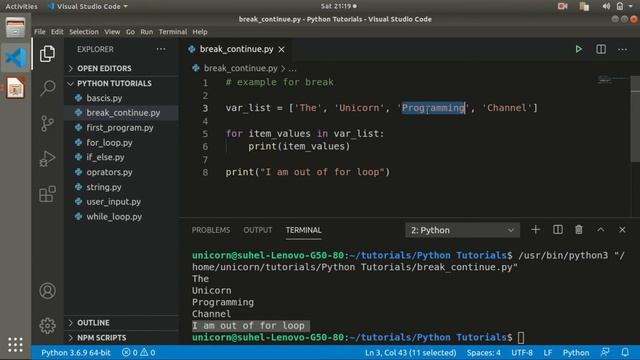Run Python file with play button
The height and width of the screenshot is (360, 640).
click(x=578, y=49)
